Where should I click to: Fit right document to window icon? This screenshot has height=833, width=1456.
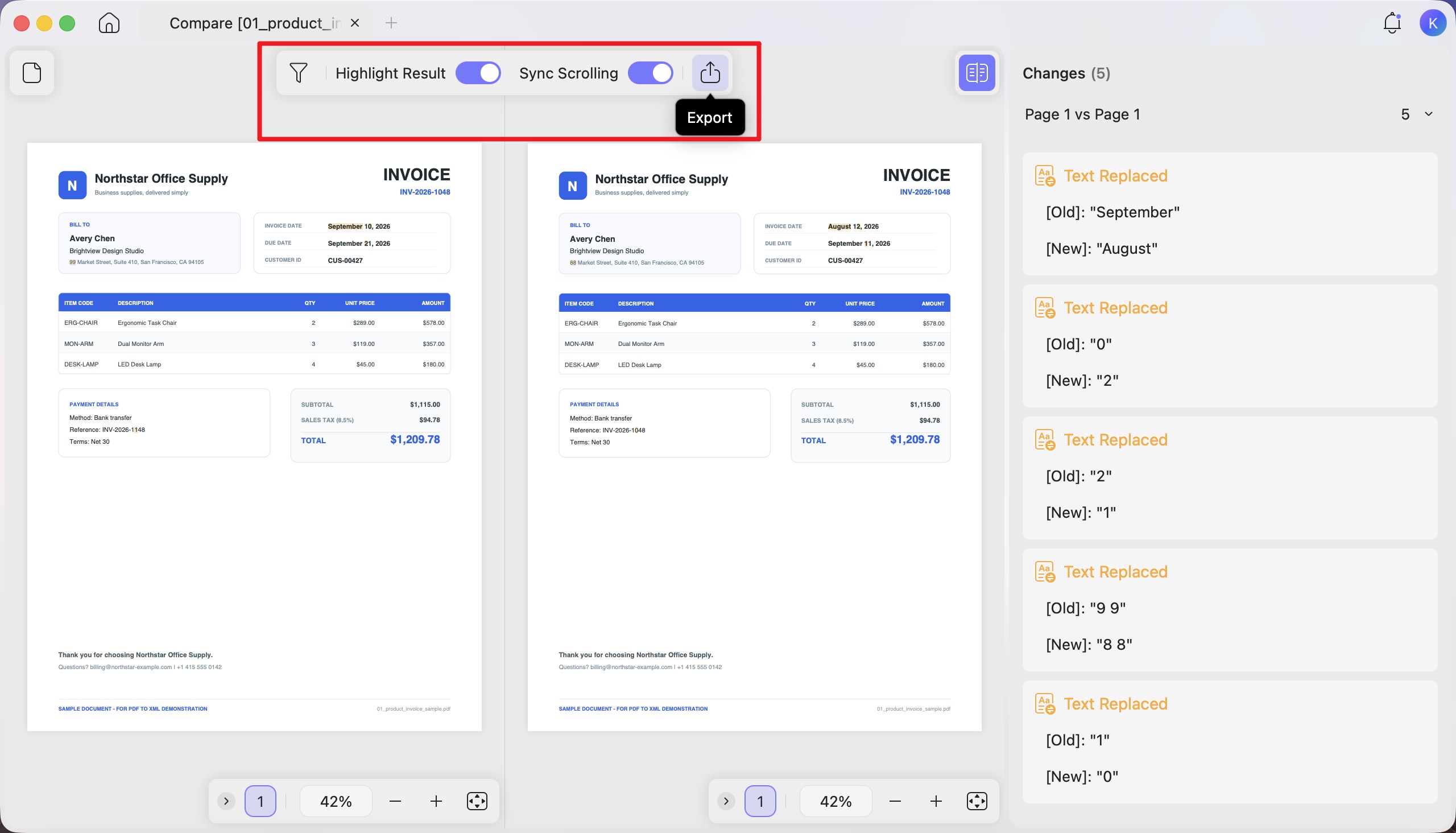[x=977, y=801]
